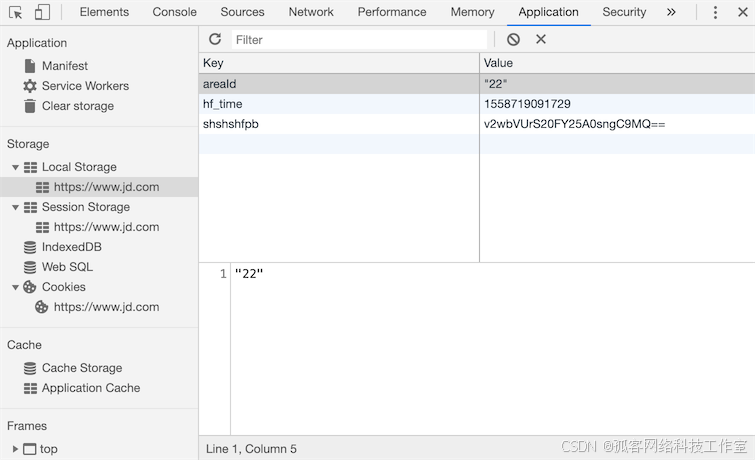Click the "22" value cell
The width and height of the screenshot is (755, 460).
617,84
